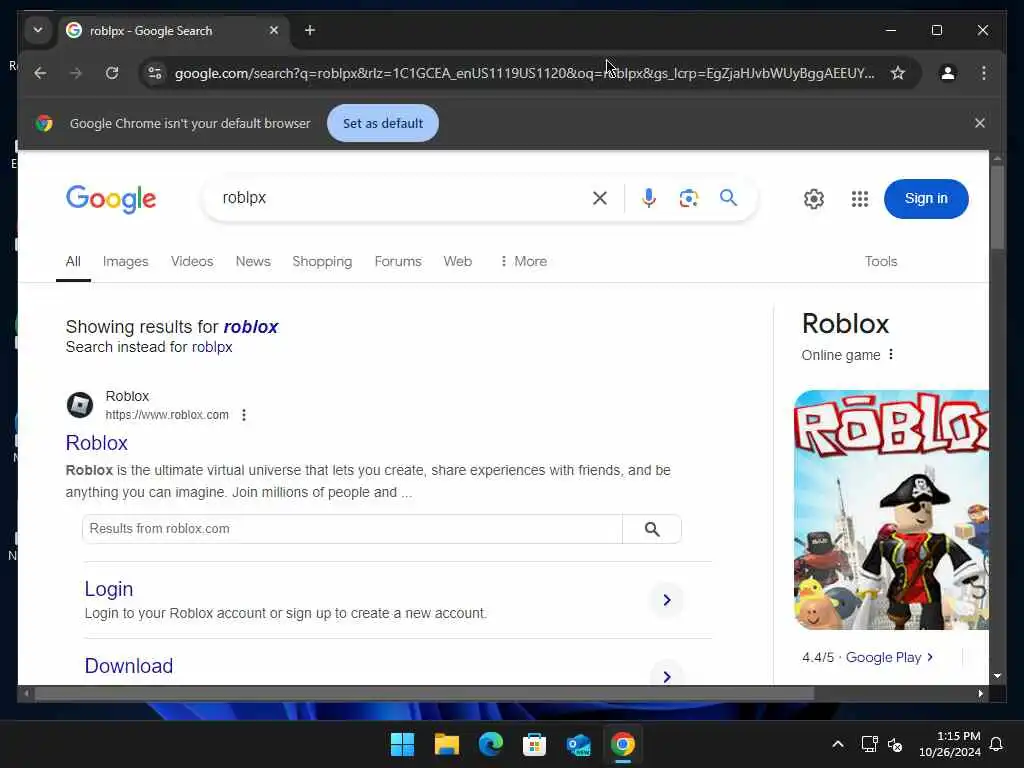Screen dimensions: 1024x768
Task: Submit search with magnifier icon
Action: point(729,197)
